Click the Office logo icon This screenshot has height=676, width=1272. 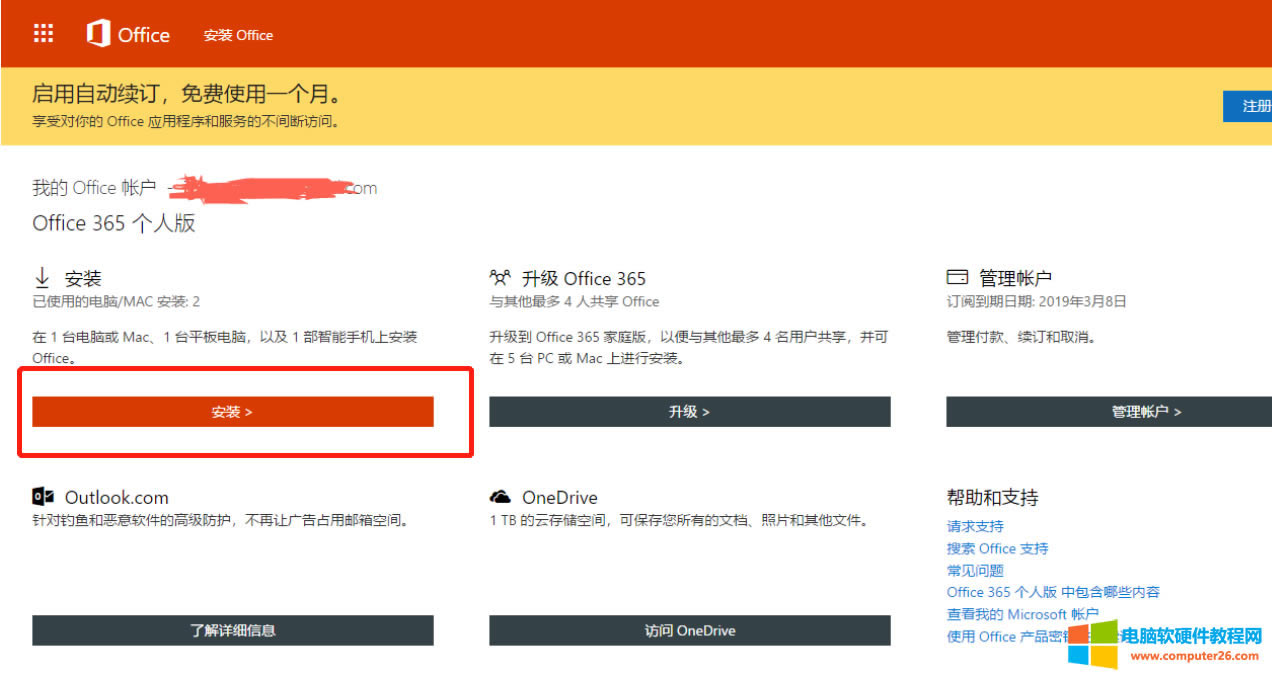(98, 34)
